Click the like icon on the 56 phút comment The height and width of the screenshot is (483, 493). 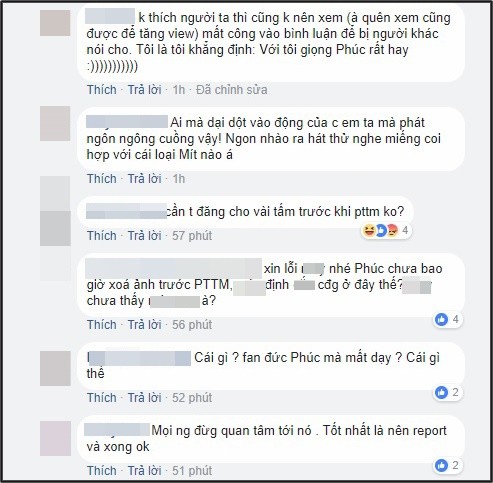pos(442,320)
